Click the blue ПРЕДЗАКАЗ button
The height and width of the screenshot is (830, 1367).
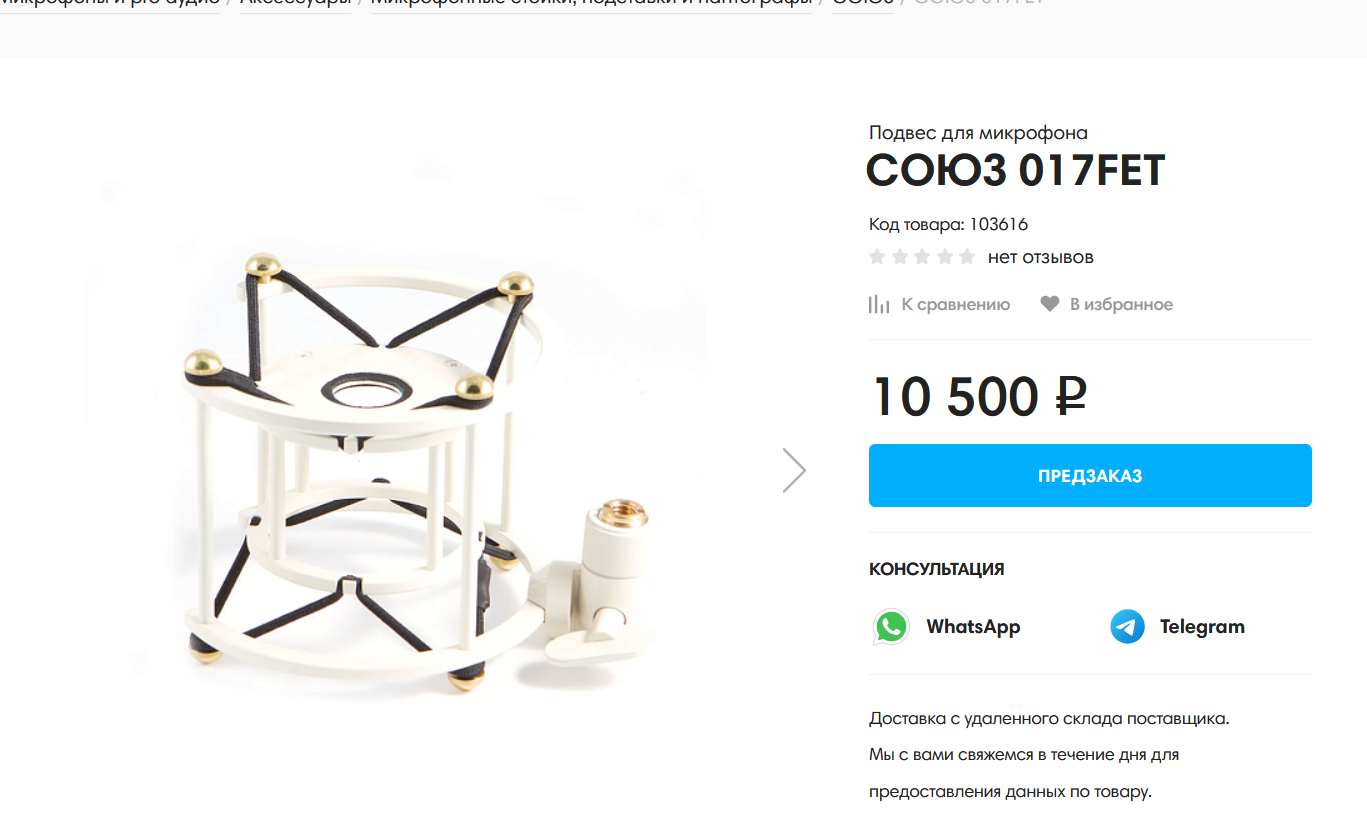[x=1090, y=475]
